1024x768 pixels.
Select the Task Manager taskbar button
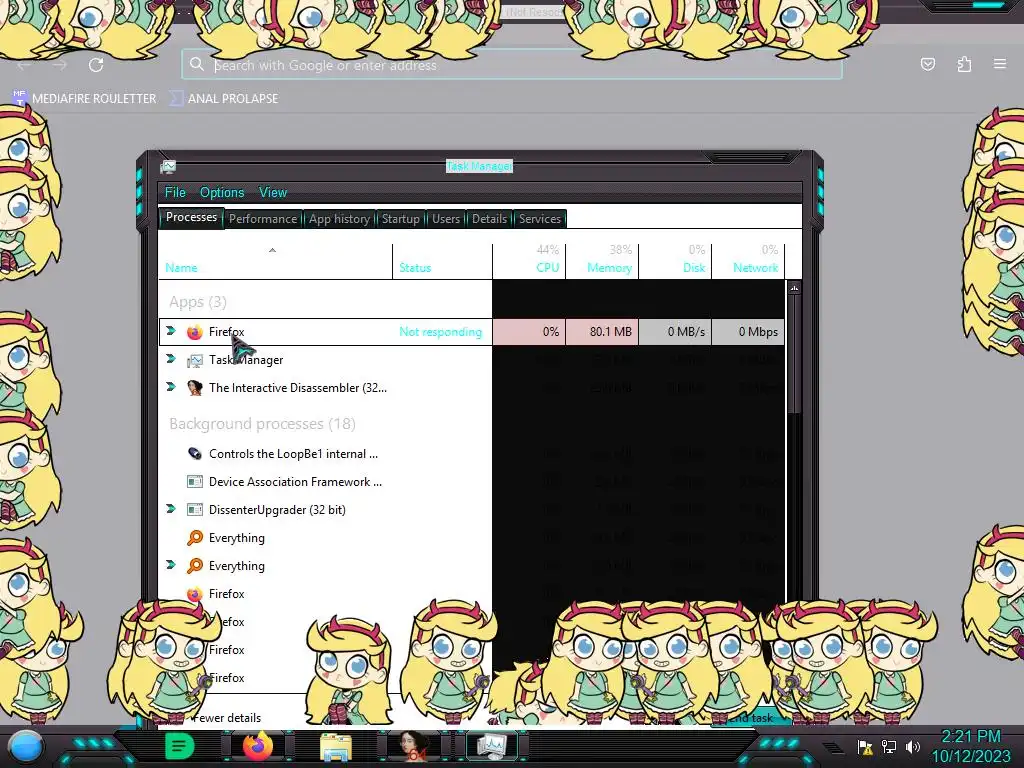490,746
